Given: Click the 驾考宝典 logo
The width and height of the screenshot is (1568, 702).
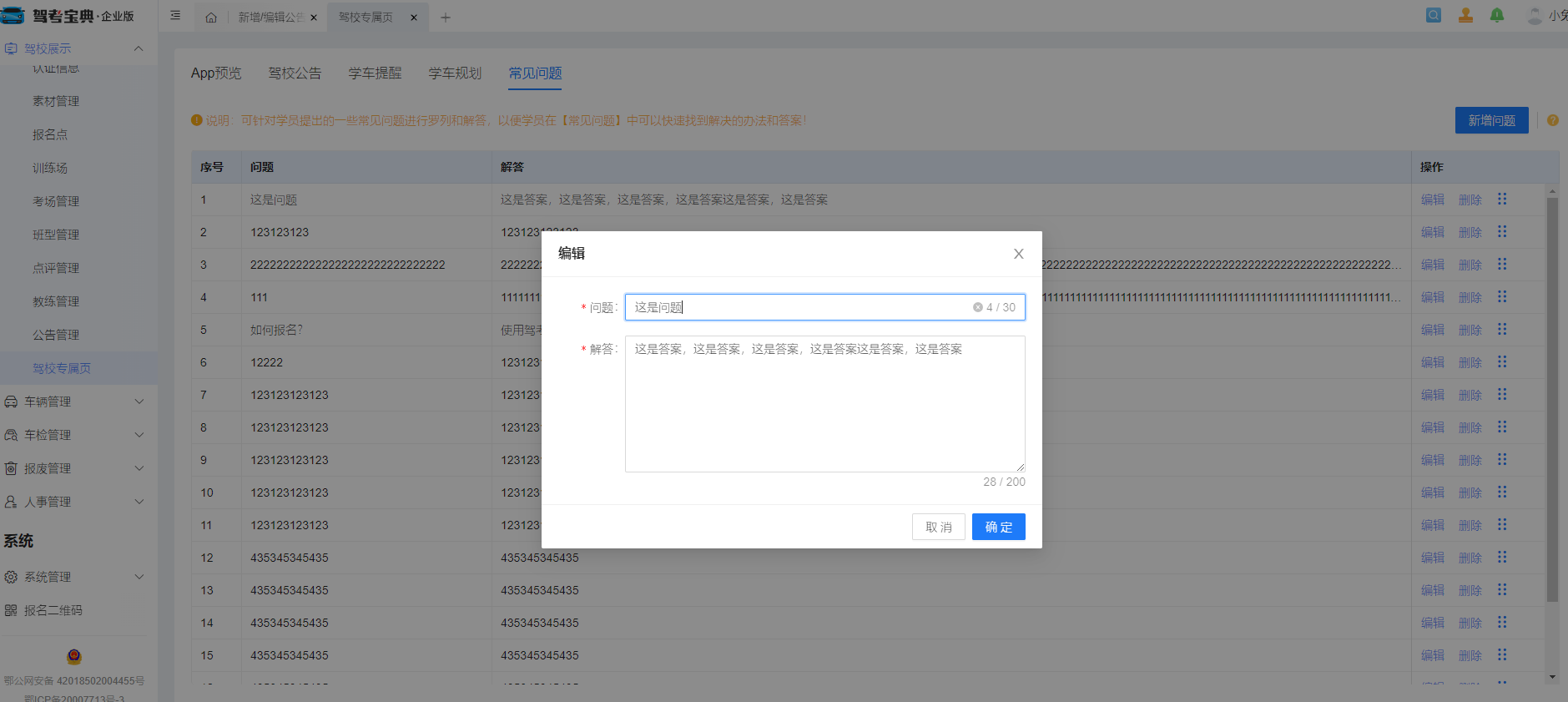Looking at the screenshot, I should [68, 16].
